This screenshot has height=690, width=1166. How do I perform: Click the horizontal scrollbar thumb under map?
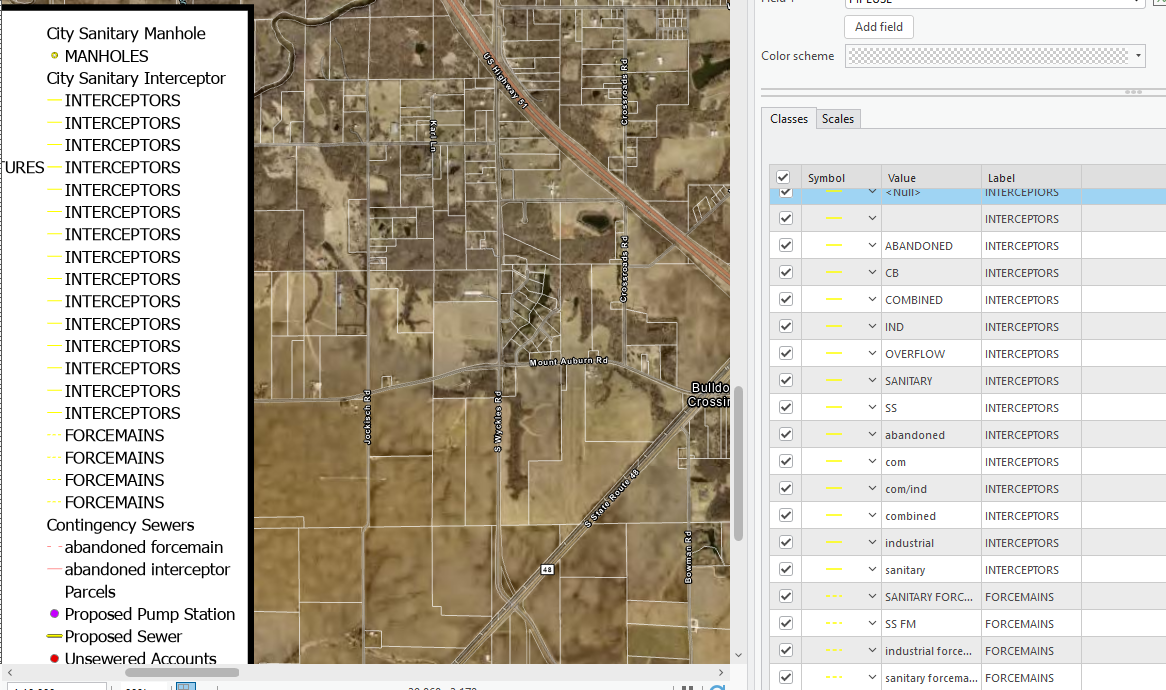pyautogui.click(x=182, y=672)
